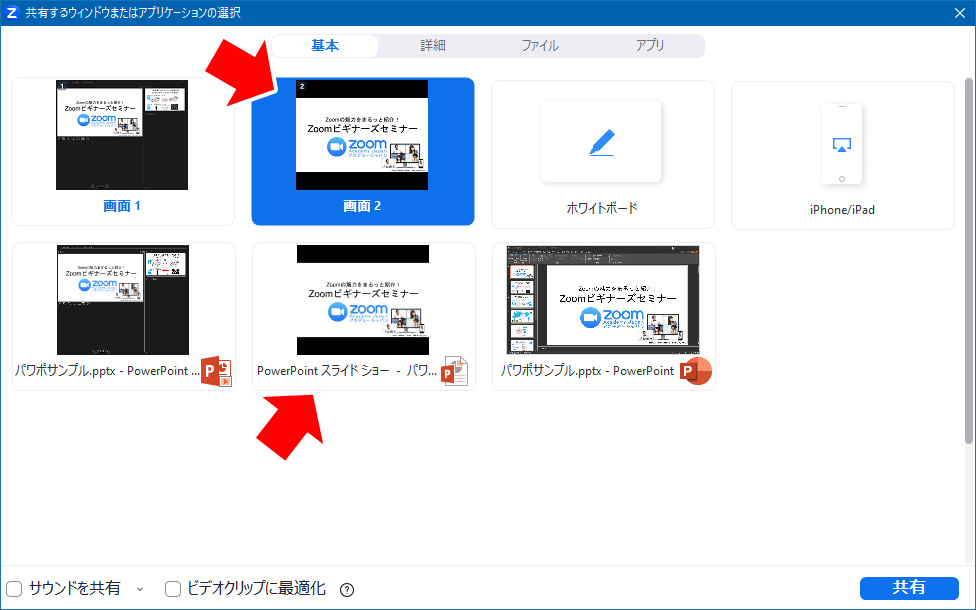Enable ビデオクリップに最適化 checkbox
The height and width of the screenshot is (610, 976).
[173, 589]
